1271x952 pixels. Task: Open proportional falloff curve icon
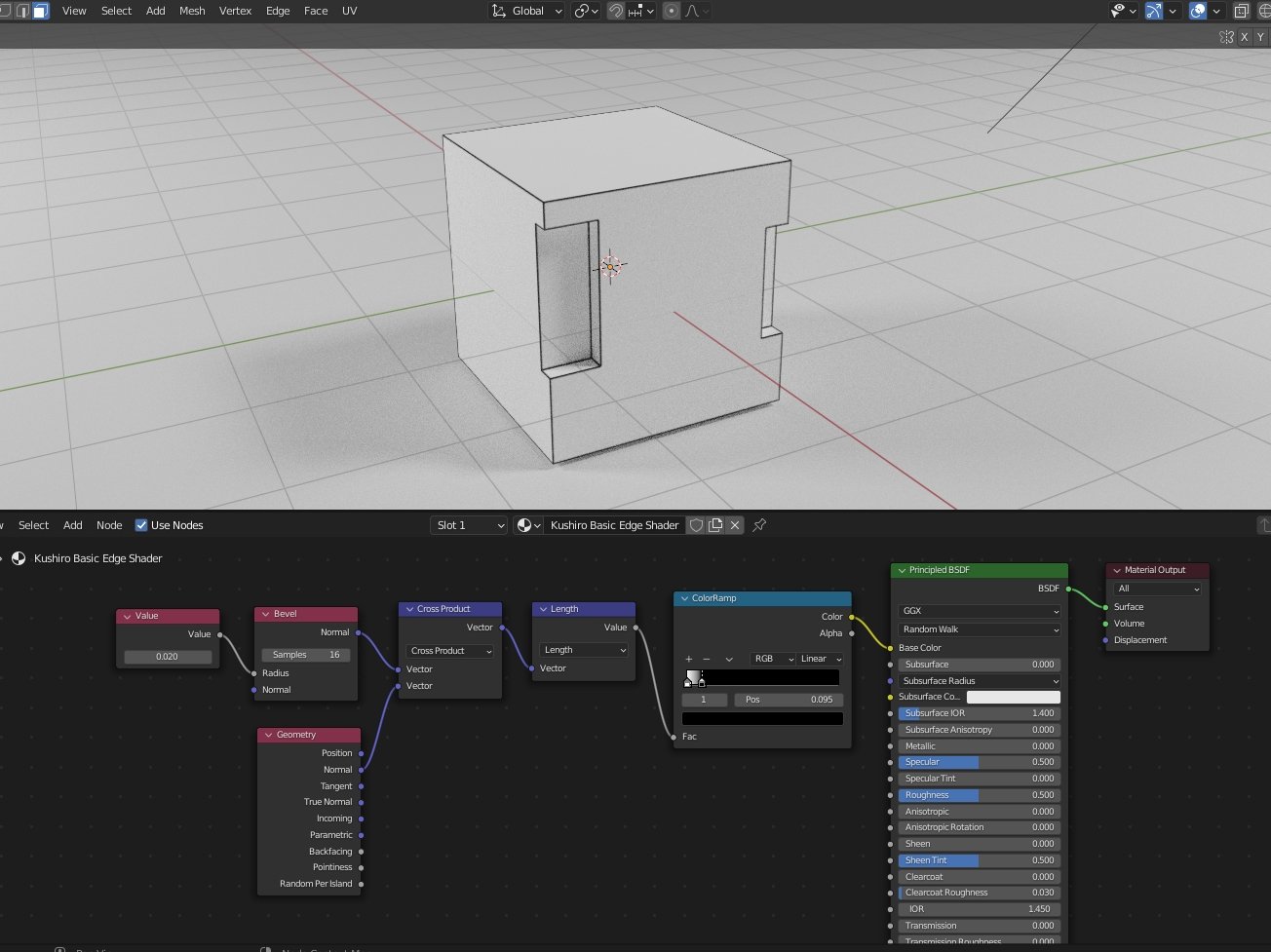pyautogui.click(x=697, y=11)
